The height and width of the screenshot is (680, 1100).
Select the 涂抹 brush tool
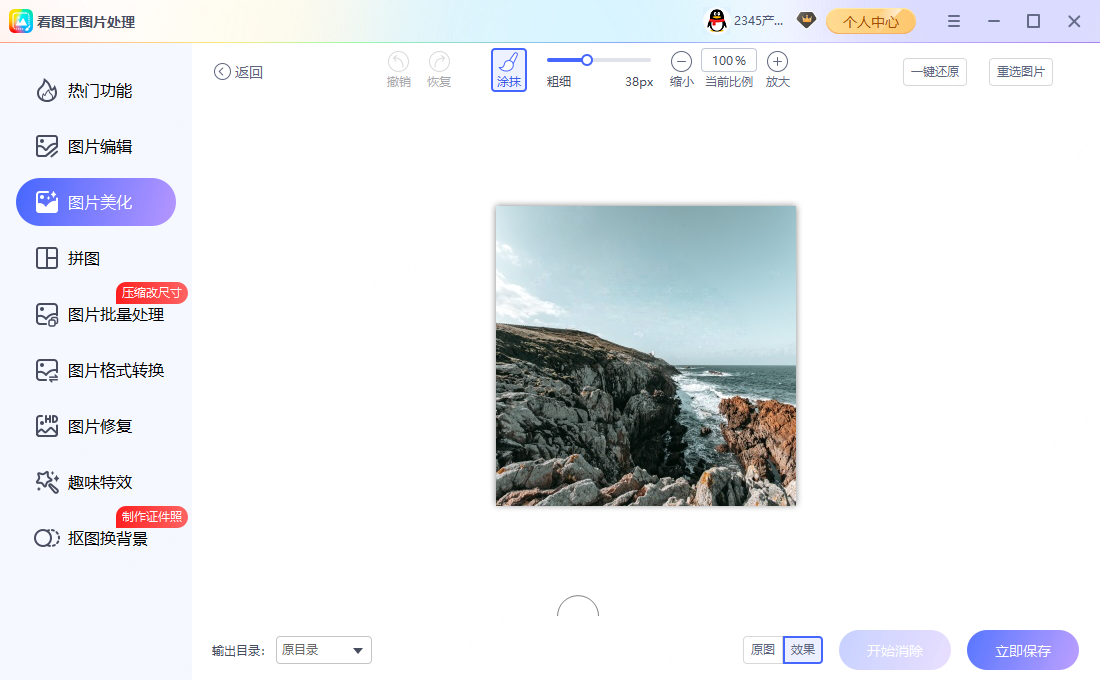pyautogui.click(x=509, y=69)
